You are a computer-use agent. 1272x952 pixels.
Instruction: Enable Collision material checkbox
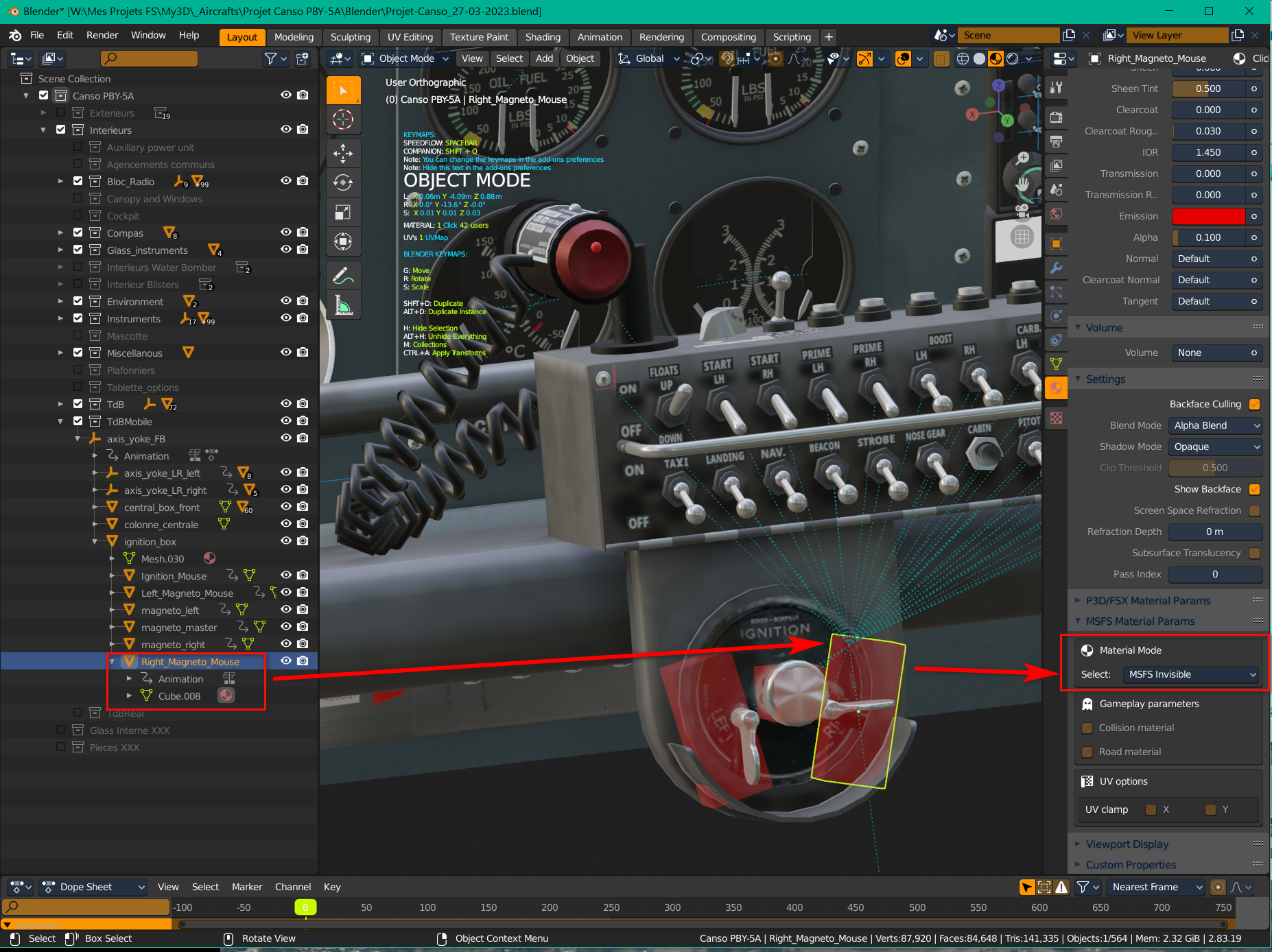pyautogui.click(x=1087, y=728)
